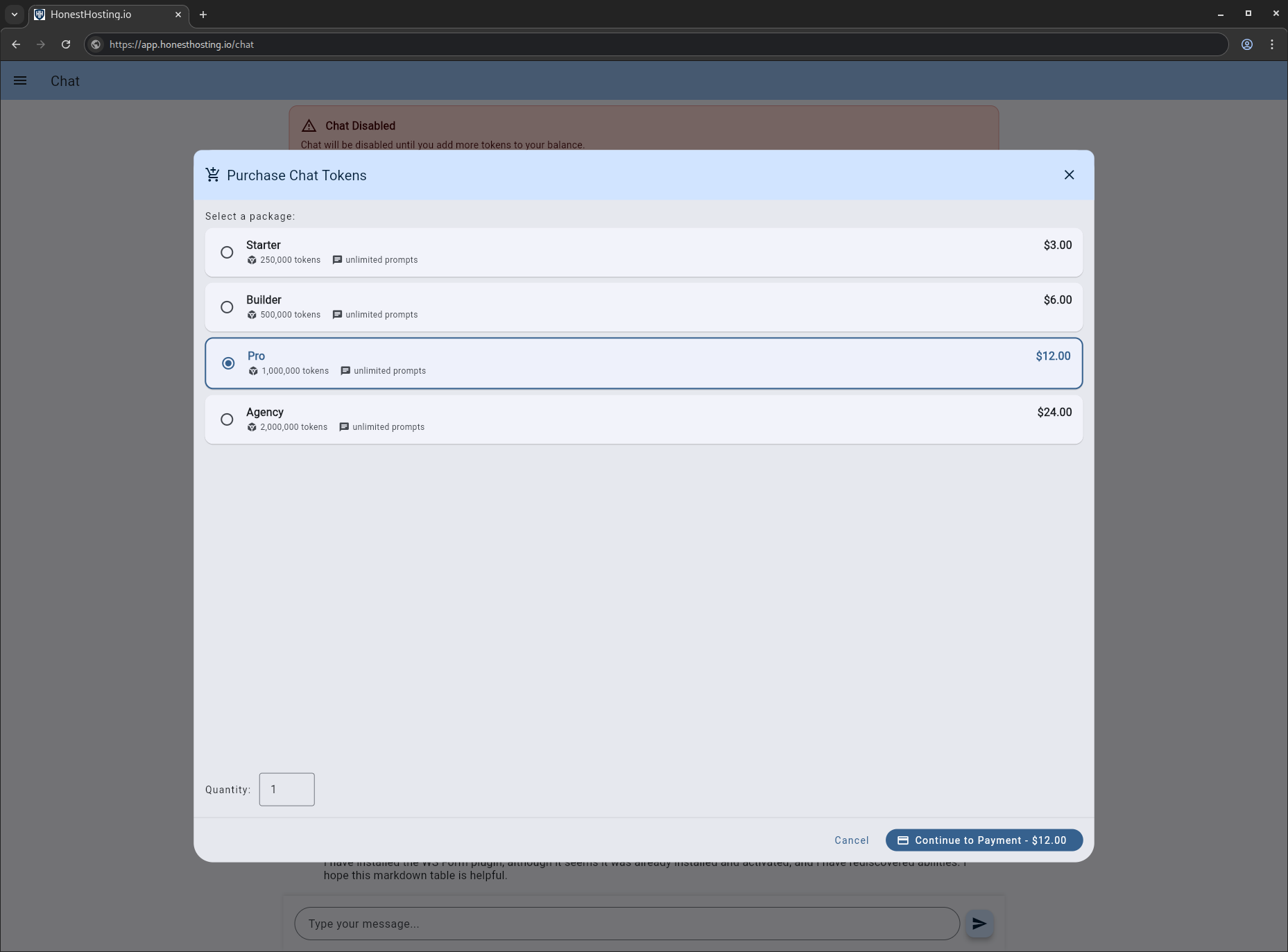Switch to the HonestHosting.io tab
This screenshot has width=1288, height=952.
tap(97, 15)
